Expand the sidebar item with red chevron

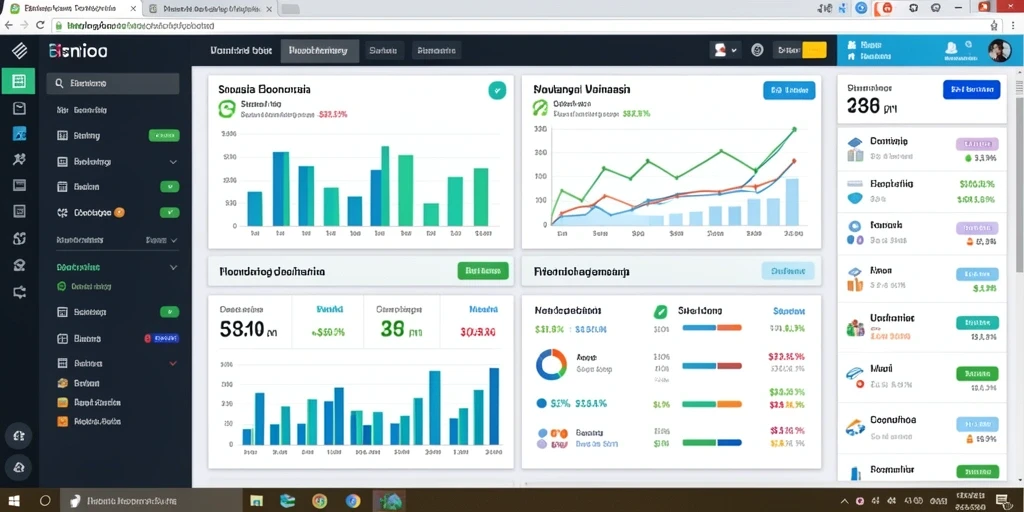click(x=173, y=363)
